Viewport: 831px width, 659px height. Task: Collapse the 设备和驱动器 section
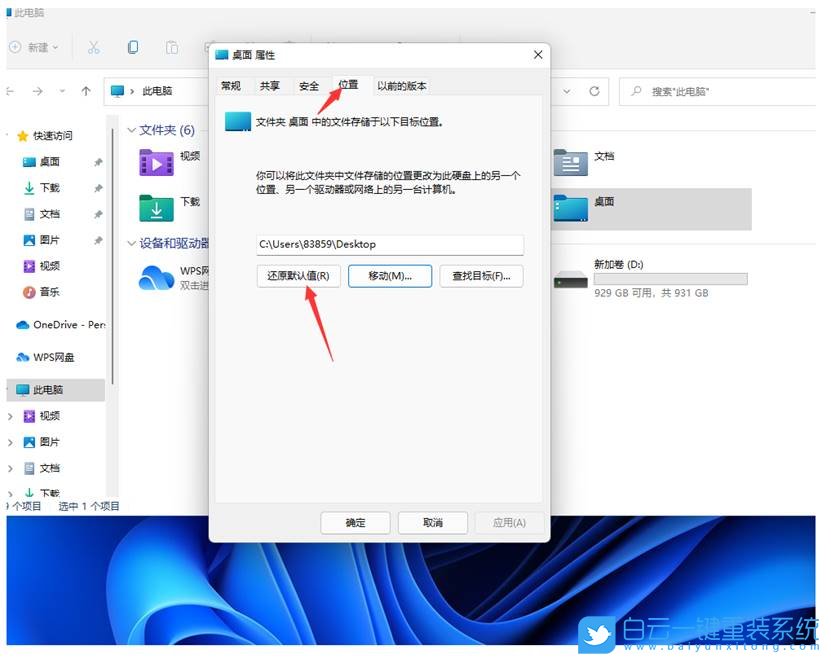131,243
